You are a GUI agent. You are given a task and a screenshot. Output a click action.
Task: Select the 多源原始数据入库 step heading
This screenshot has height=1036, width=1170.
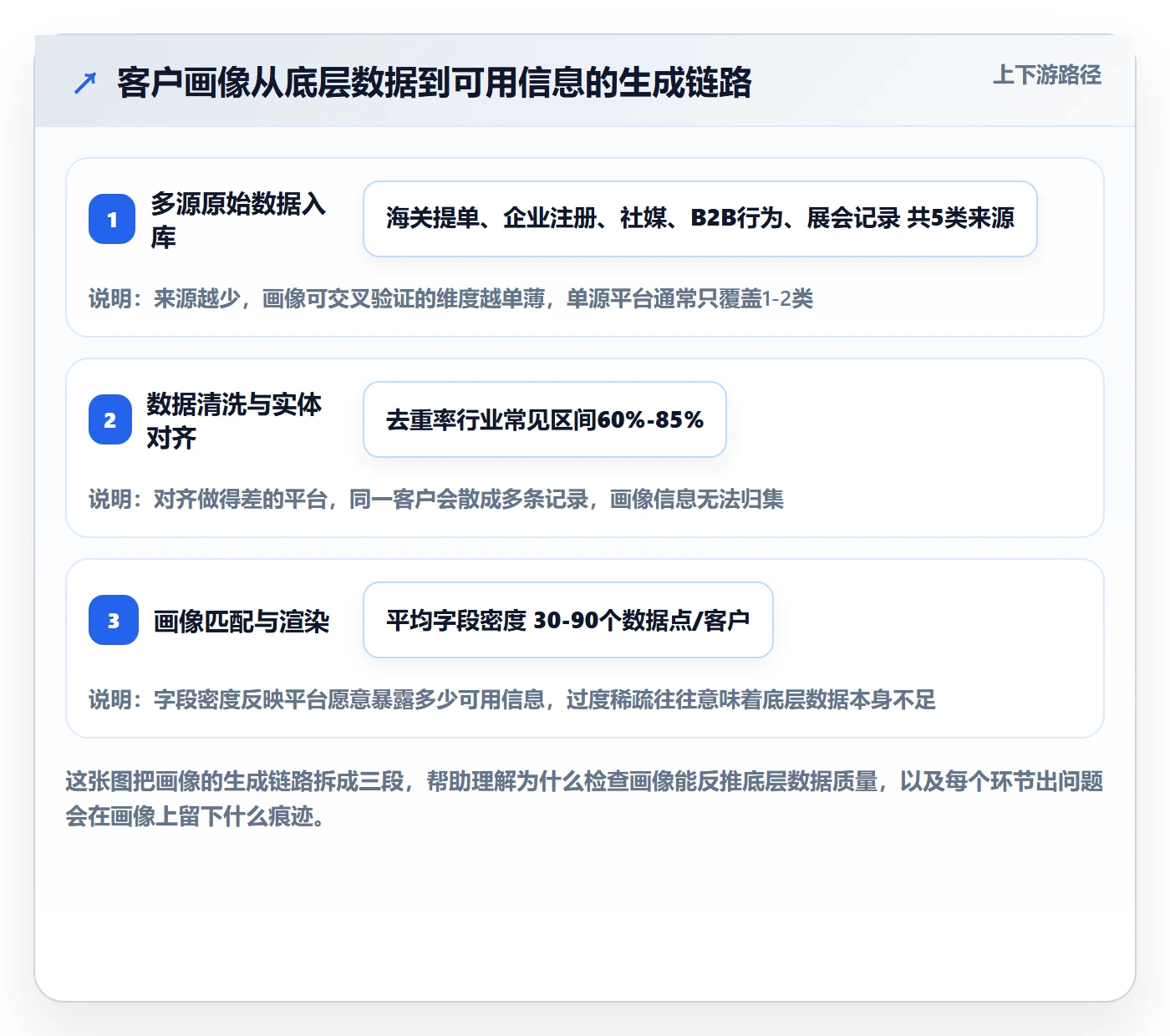[x=238, y=220]
